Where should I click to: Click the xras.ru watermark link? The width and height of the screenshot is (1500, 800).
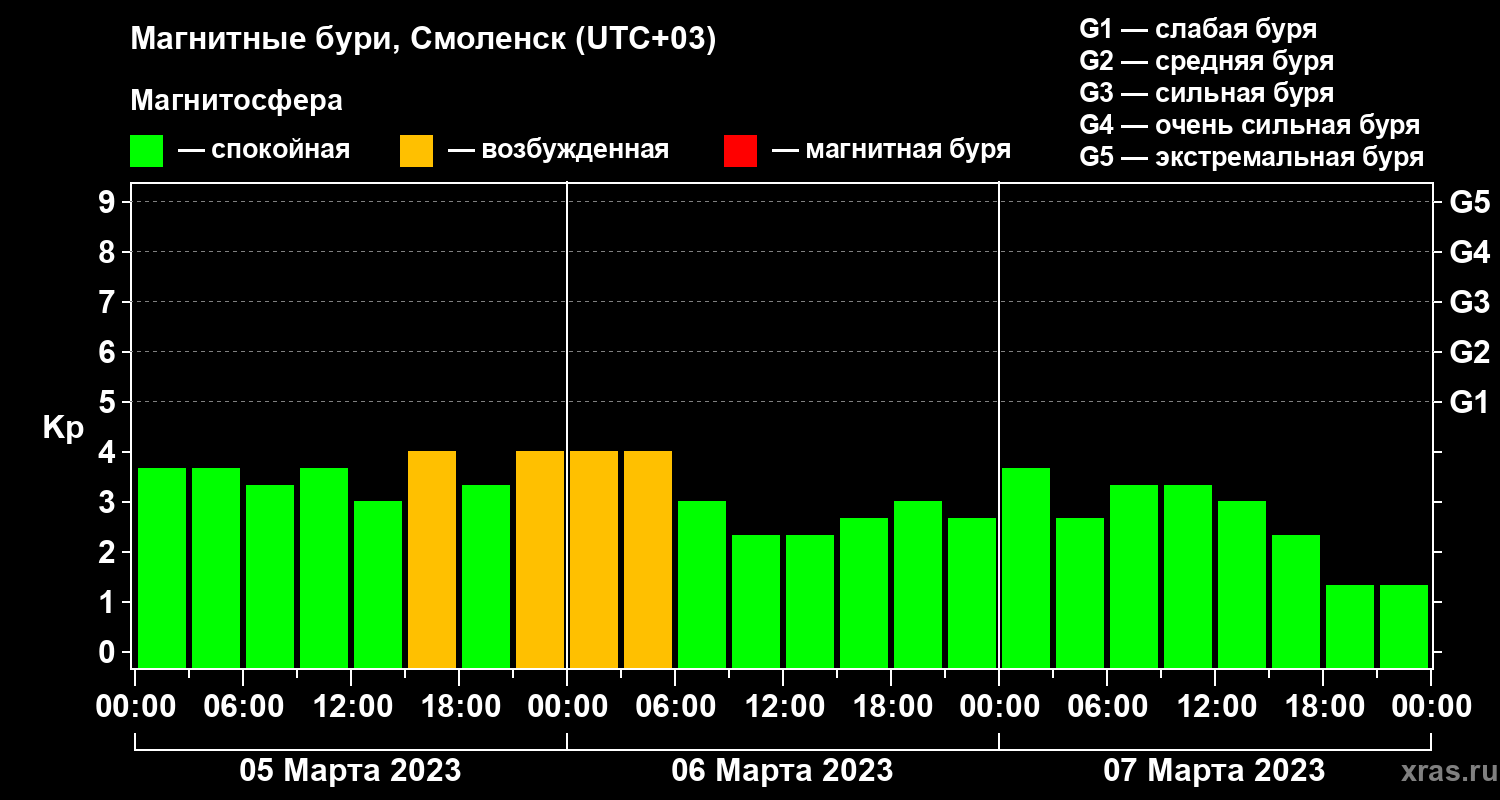(1444, 771)
